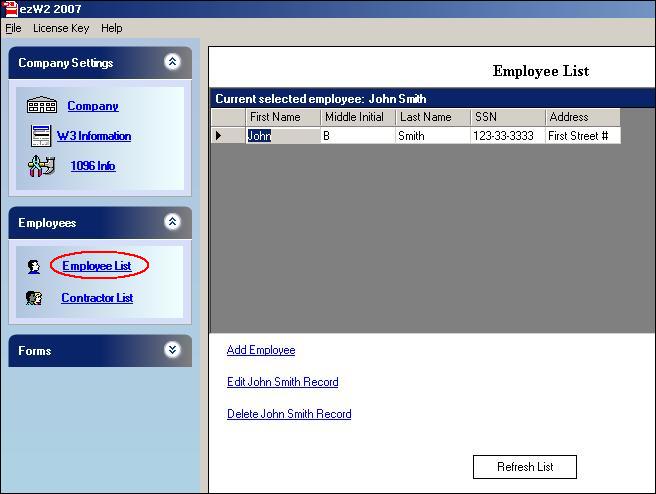Open the Contractor List link

tap(97, 298)
